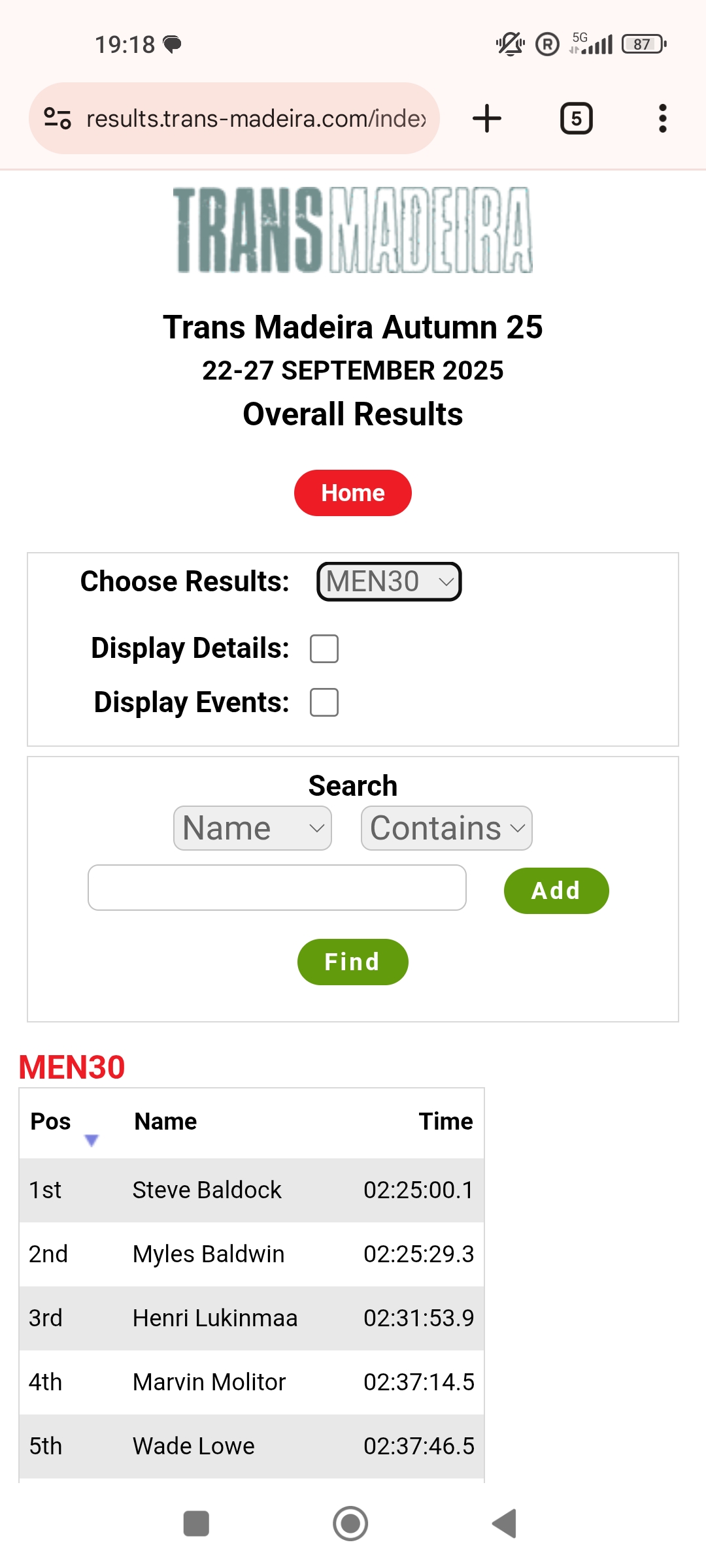Sort results by the Time column header
Screen dimensions: 706x1568
445,1122
